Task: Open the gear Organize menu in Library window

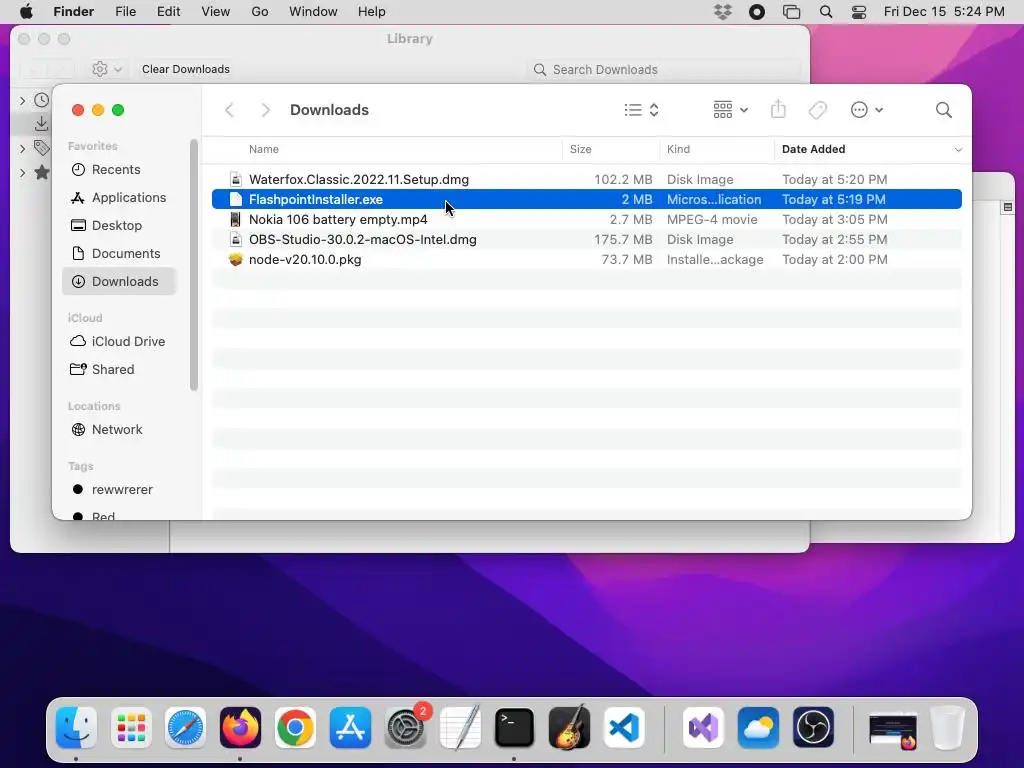Action: pos(107,69)
